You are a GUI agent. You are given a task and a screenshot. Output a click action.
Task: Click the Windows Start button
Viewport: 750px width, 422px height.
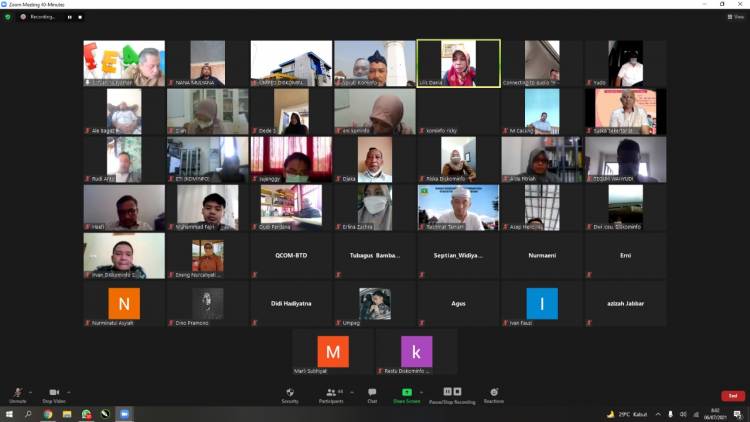coord(8,414)
